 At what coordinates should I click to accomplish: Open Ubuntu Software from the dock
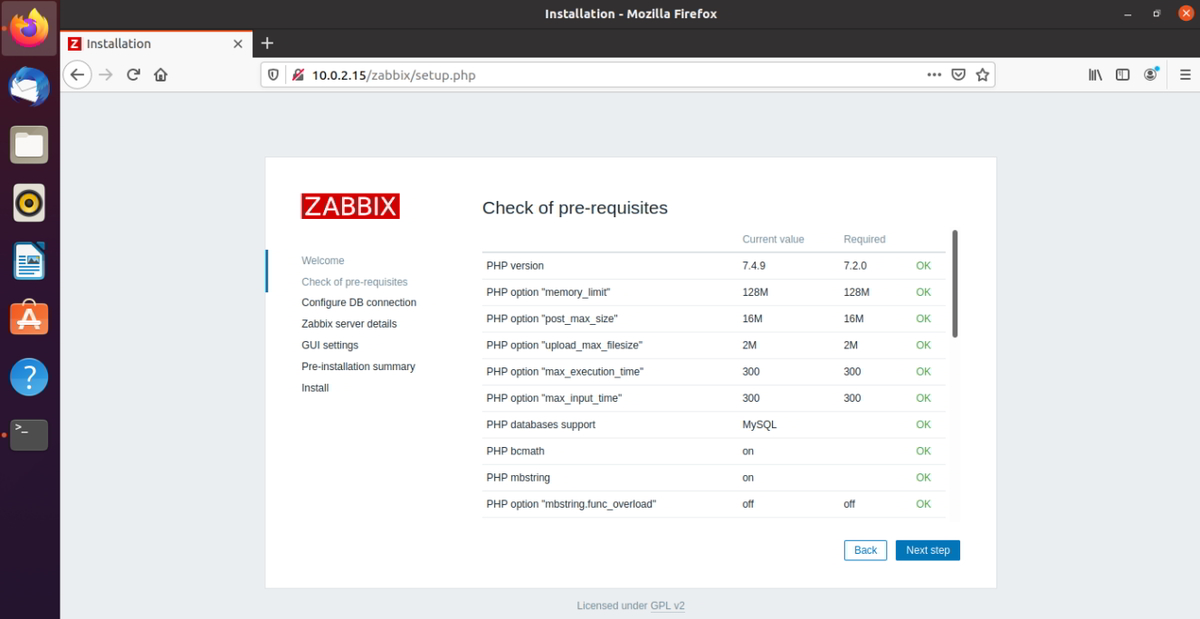(29, 318)
